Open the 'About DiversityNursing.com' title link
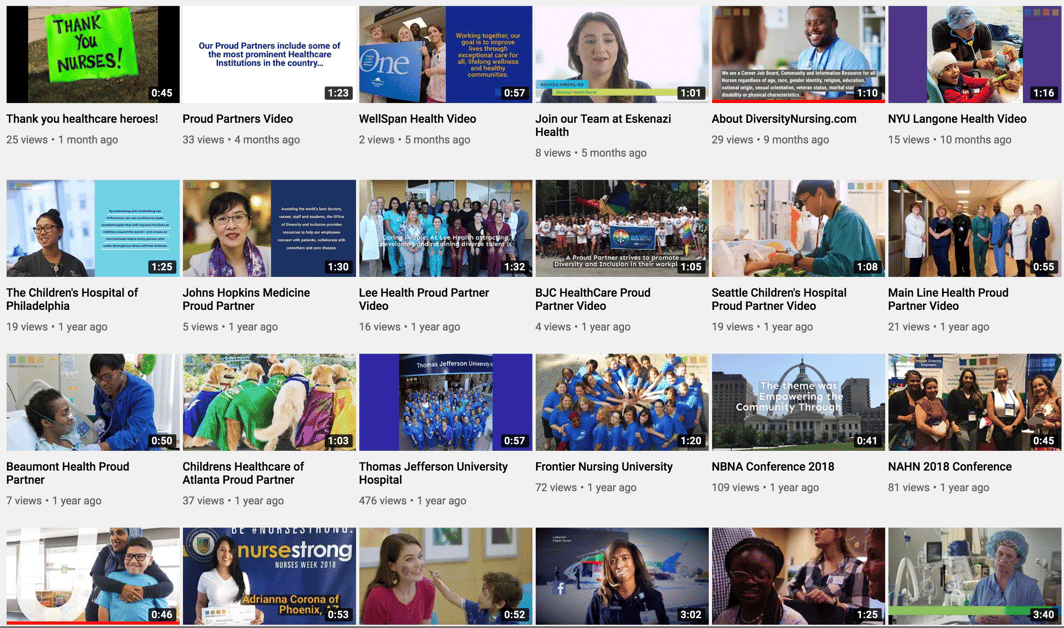This screenshot has height=628, width=1064. pos(784,119)
